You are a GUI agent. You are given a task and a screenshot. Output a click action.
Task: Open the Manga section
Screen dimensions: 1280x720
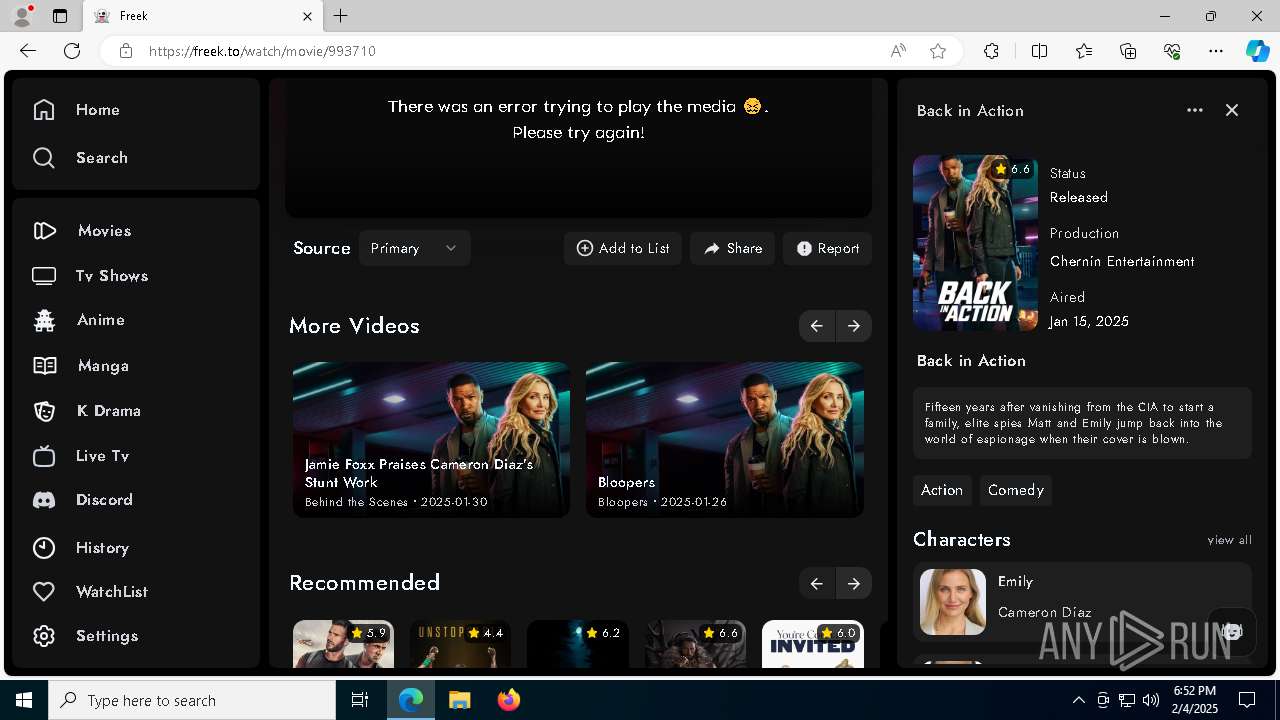coord(80,366)
